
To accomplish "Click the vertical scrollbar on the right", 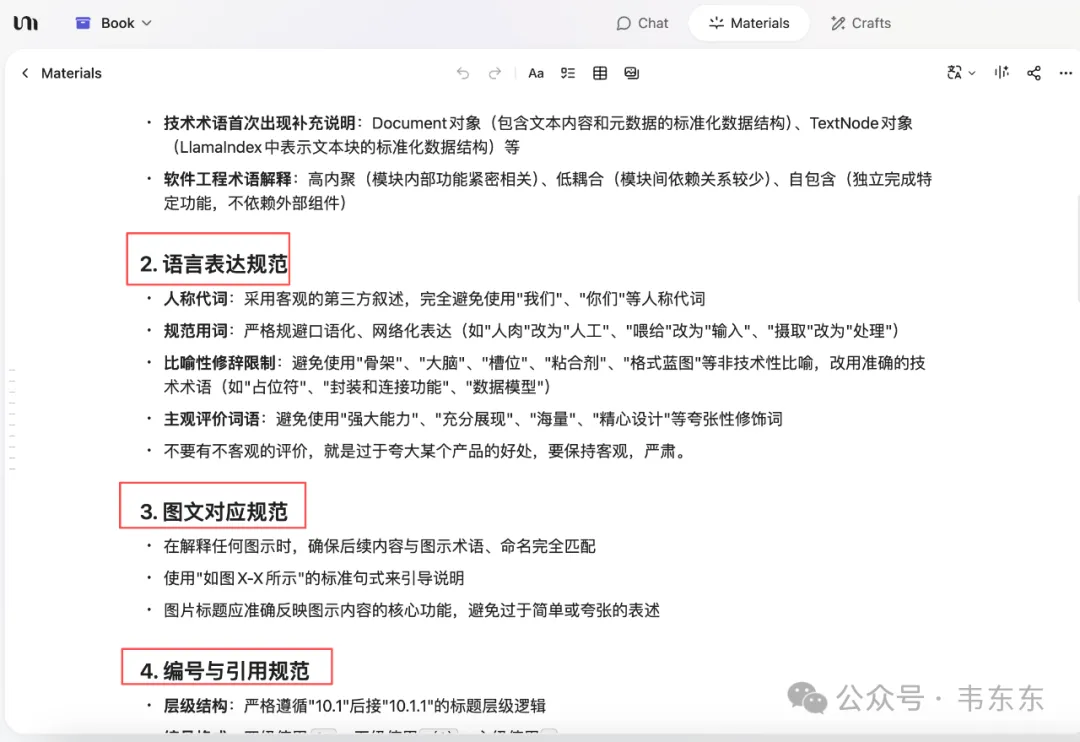I will 1077,251.
